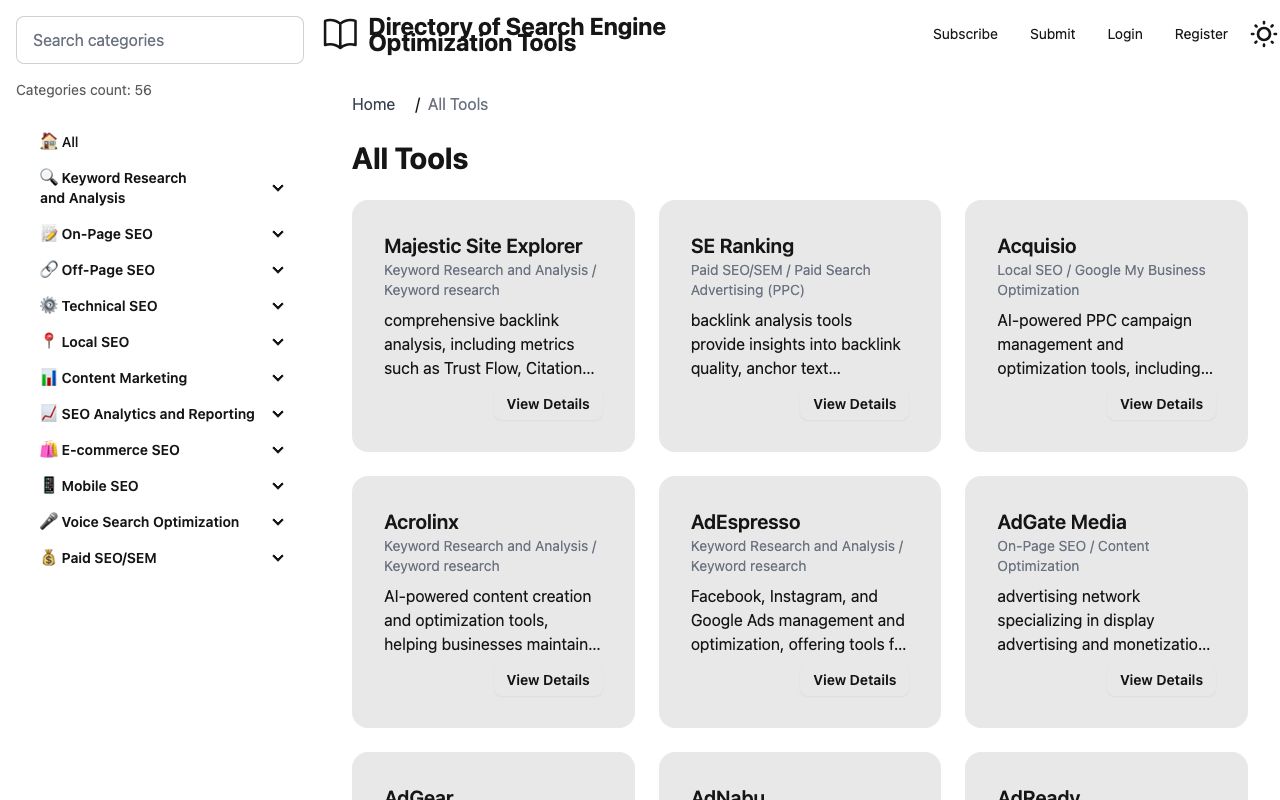Expand the Paid SEO/SEM chevron
Viewport: 1280px width, 800px height.
pos(278,558)
